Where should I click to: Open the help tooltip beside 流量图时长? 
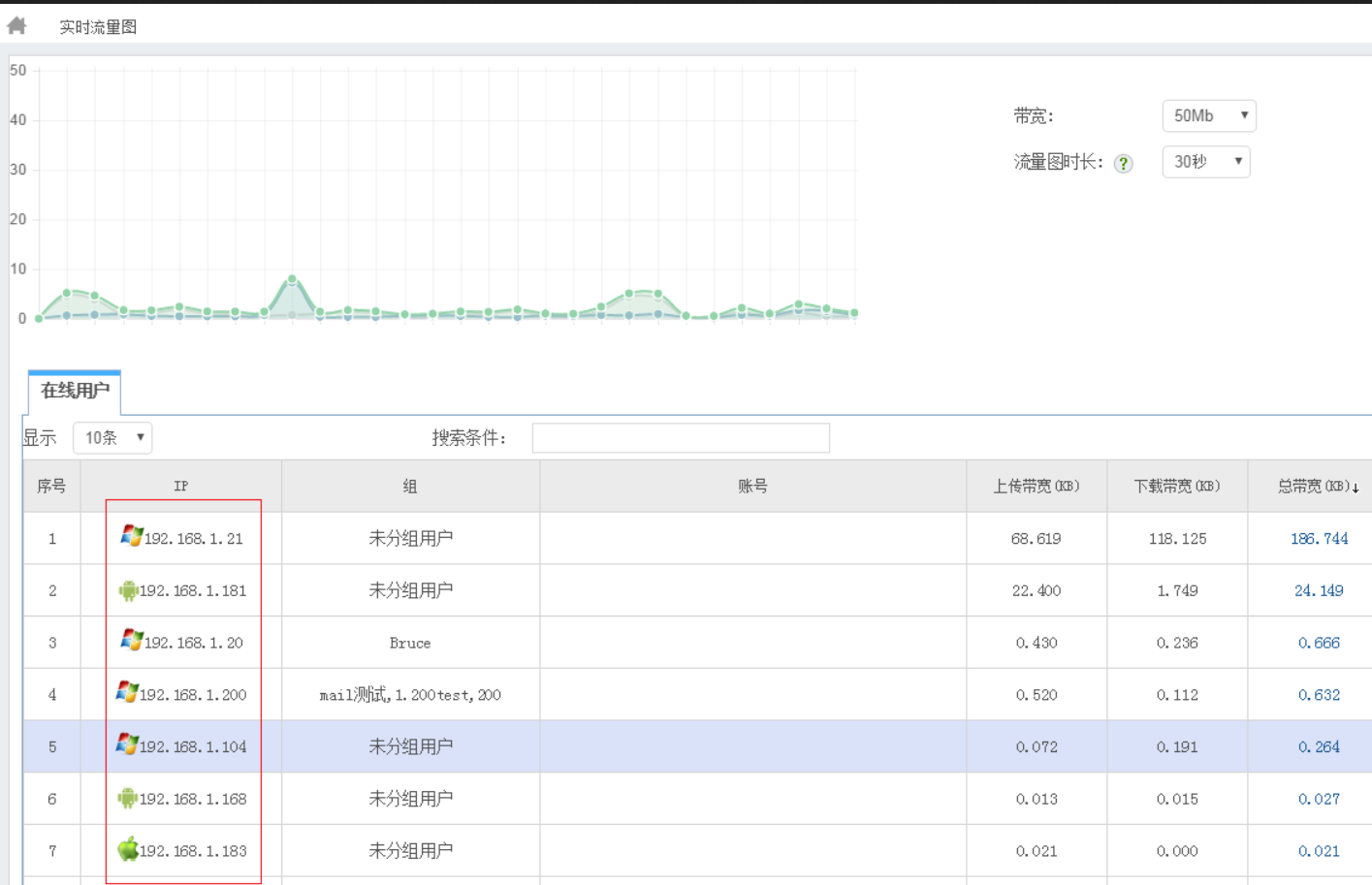tap(1126, 161)
